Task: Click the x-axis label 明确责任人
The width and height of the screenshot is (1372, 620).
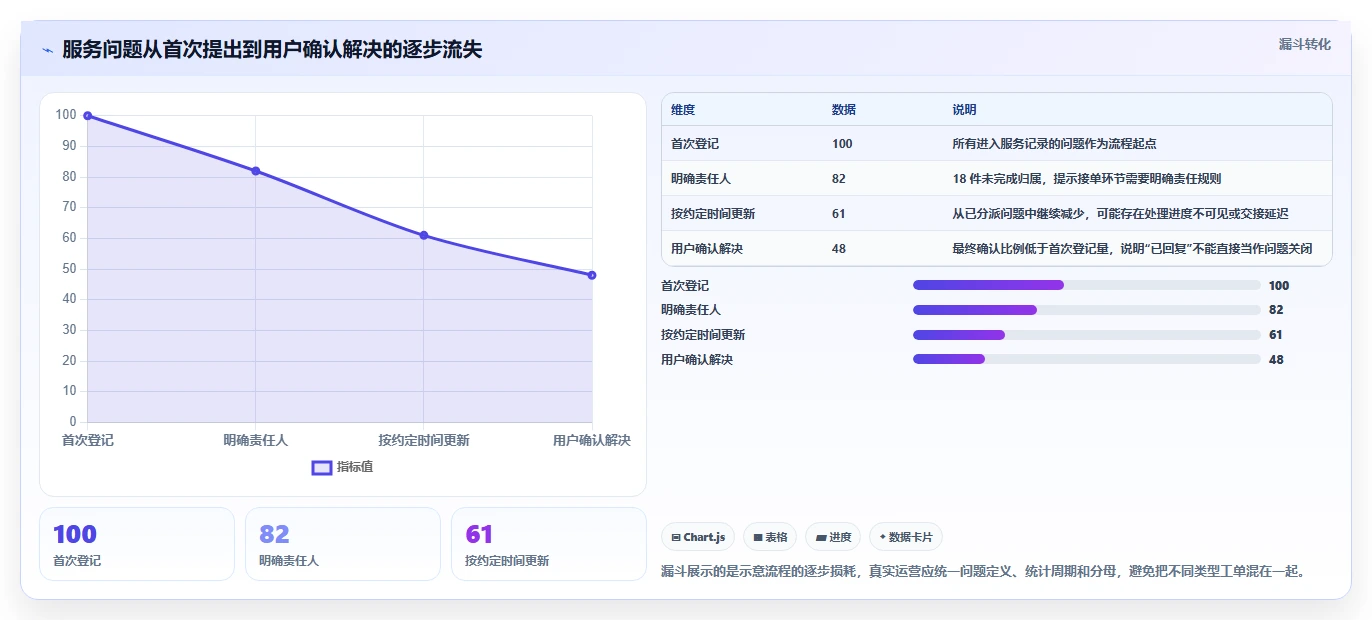Action: pyautogui.click(x=256, y=441)
